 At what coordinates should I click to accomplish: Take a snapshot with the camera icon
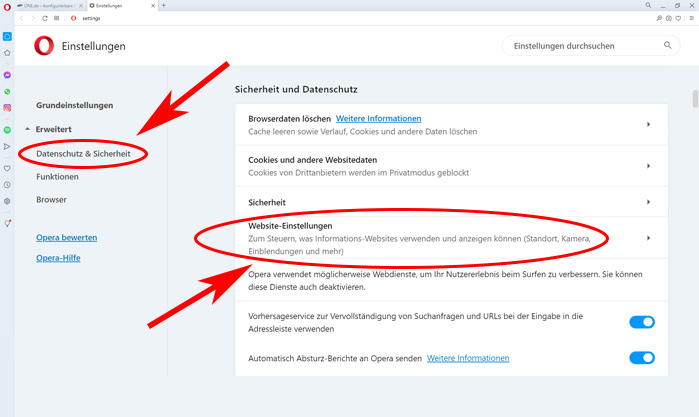coord(669,18)
